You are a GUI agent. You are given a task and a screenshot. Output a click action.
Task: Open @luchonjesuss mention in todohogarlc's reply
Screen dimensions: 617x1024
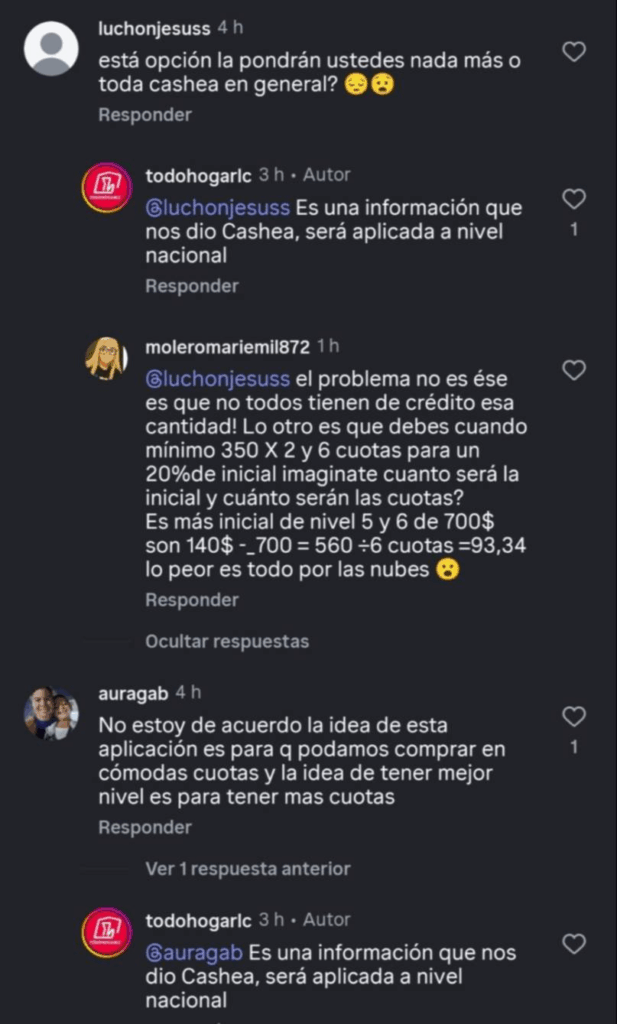coord(218,208)
